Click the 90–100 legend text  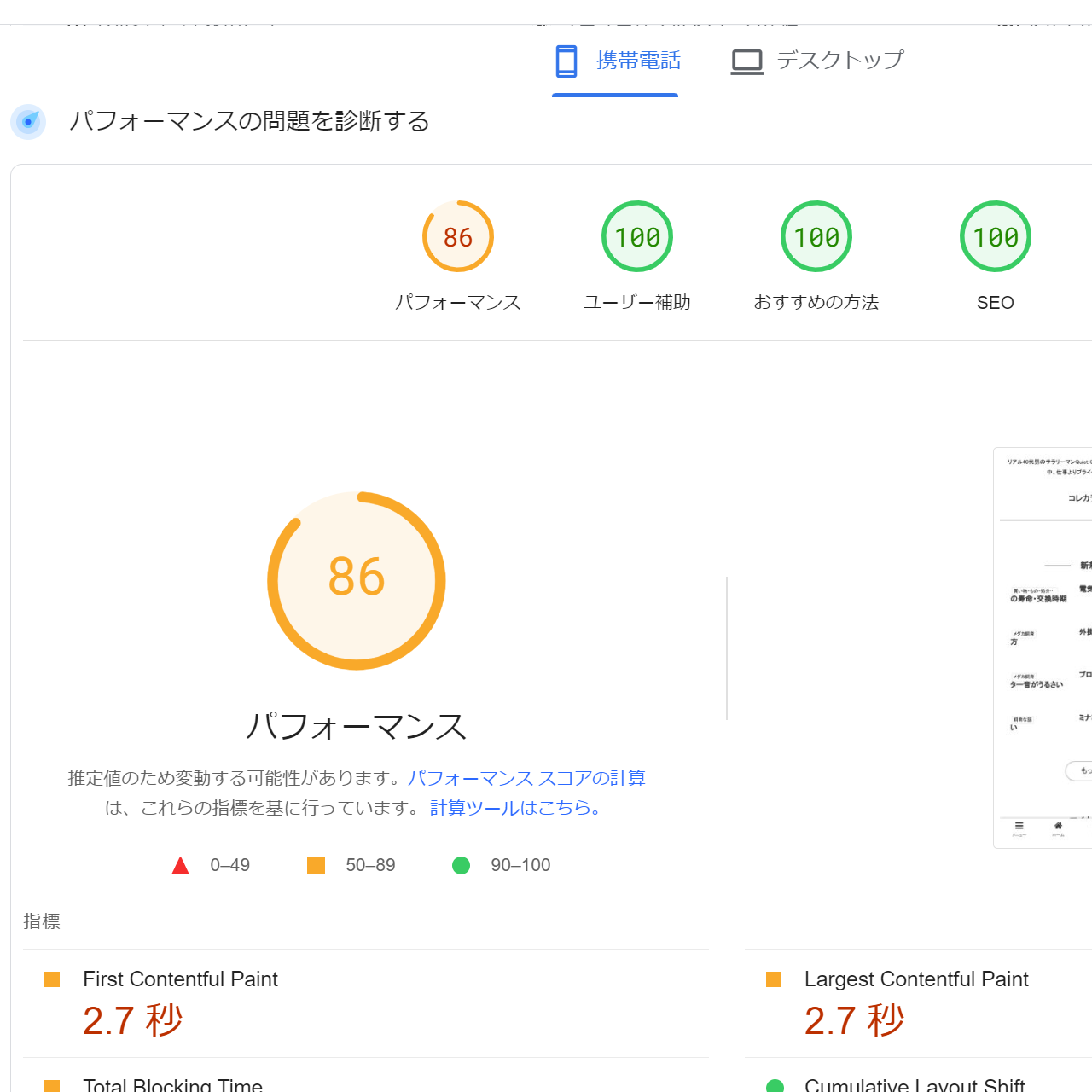click(x=520, y=865)
